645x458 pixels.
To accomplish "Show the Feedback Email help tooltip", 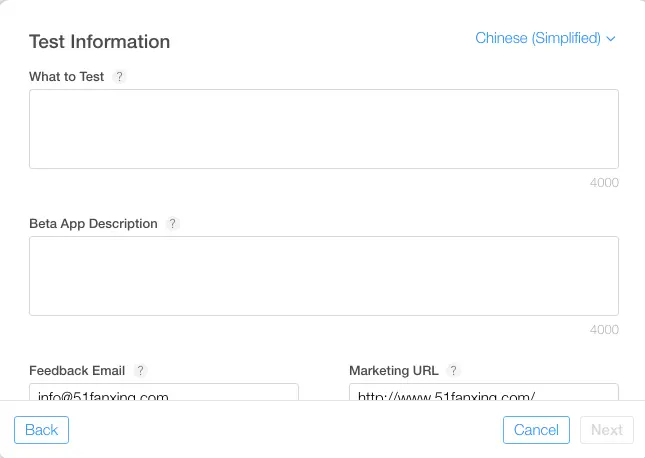I will pyautogui.click(x=140, y=370).
